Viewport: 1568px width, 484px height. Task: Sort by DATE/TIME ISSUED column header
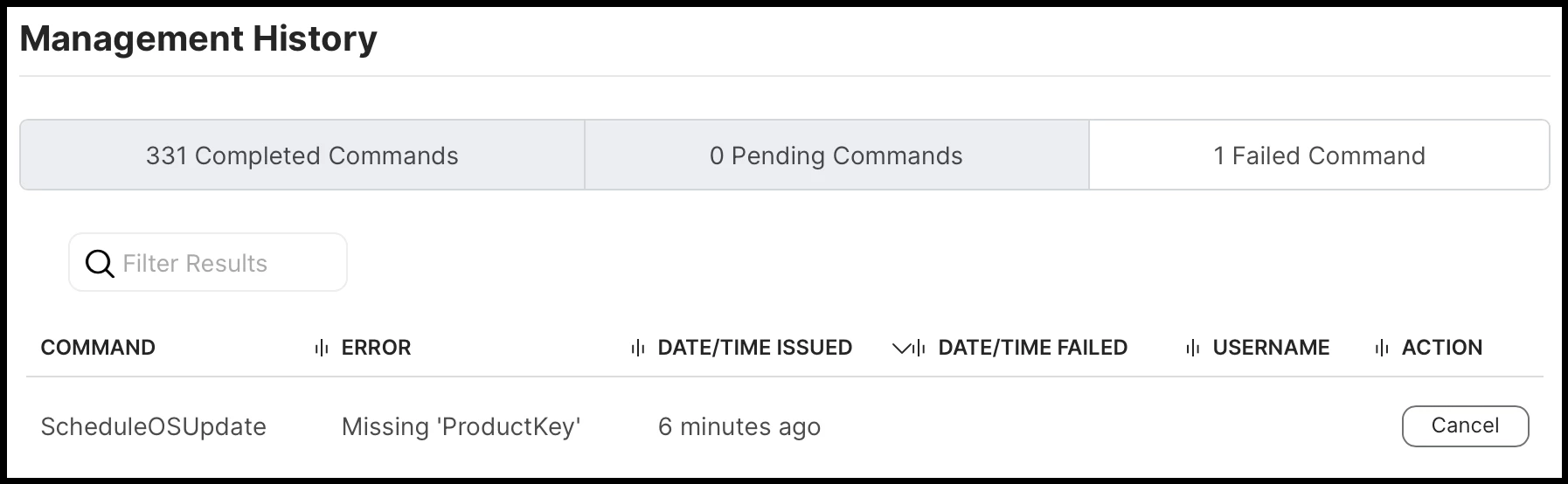click(x=754, y=348)
